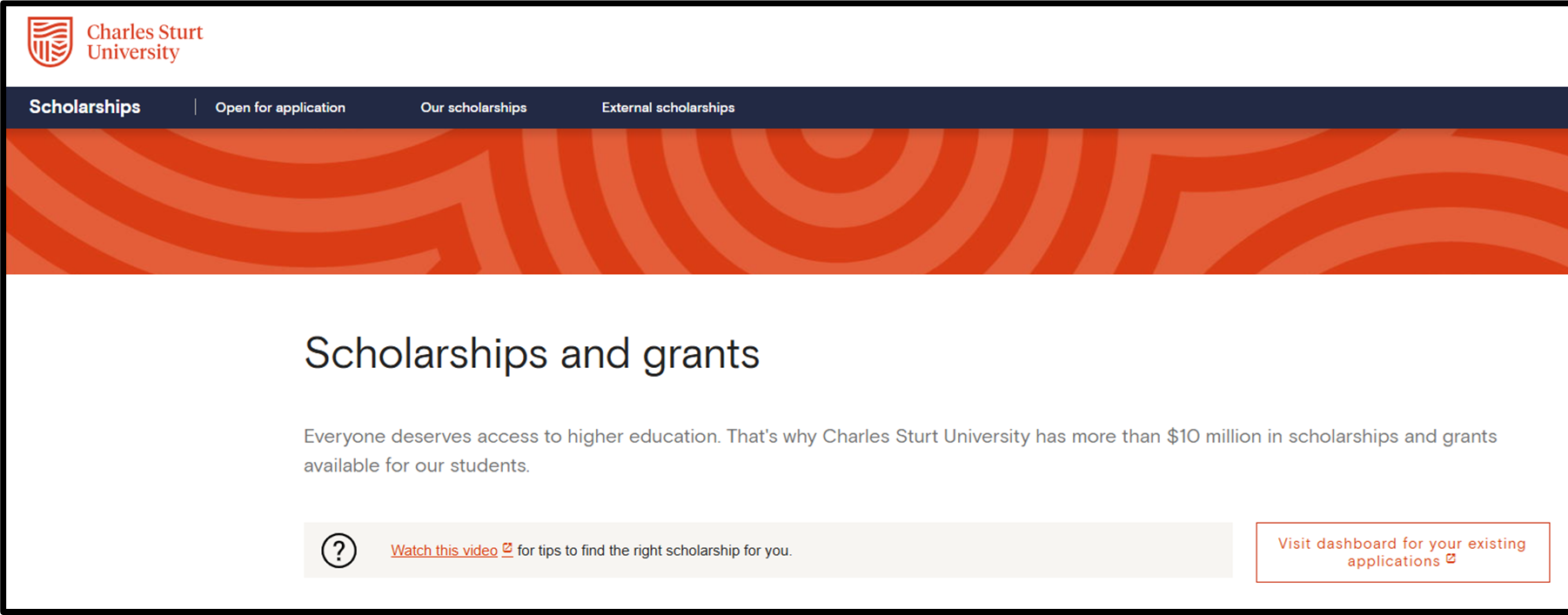Switch to the 'Our scholarships' section

point(473,107)
